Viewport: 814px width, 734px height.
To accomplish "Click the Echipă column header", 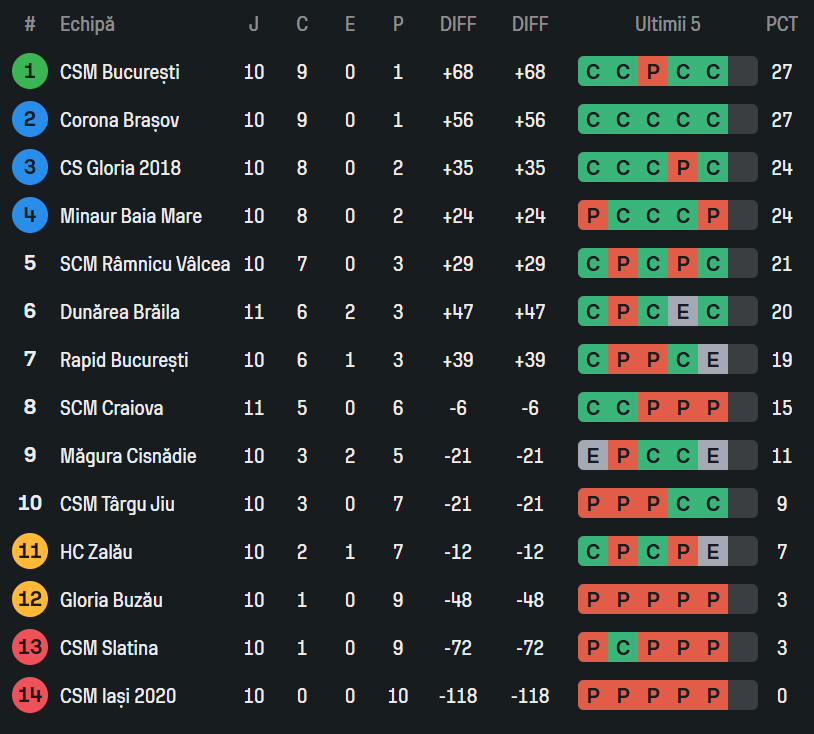I will [x=87, y=24].
